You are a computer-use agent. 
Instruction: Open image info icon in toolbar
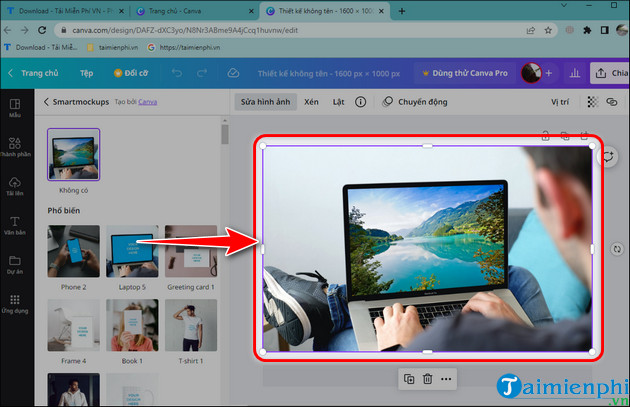point(360,102)
